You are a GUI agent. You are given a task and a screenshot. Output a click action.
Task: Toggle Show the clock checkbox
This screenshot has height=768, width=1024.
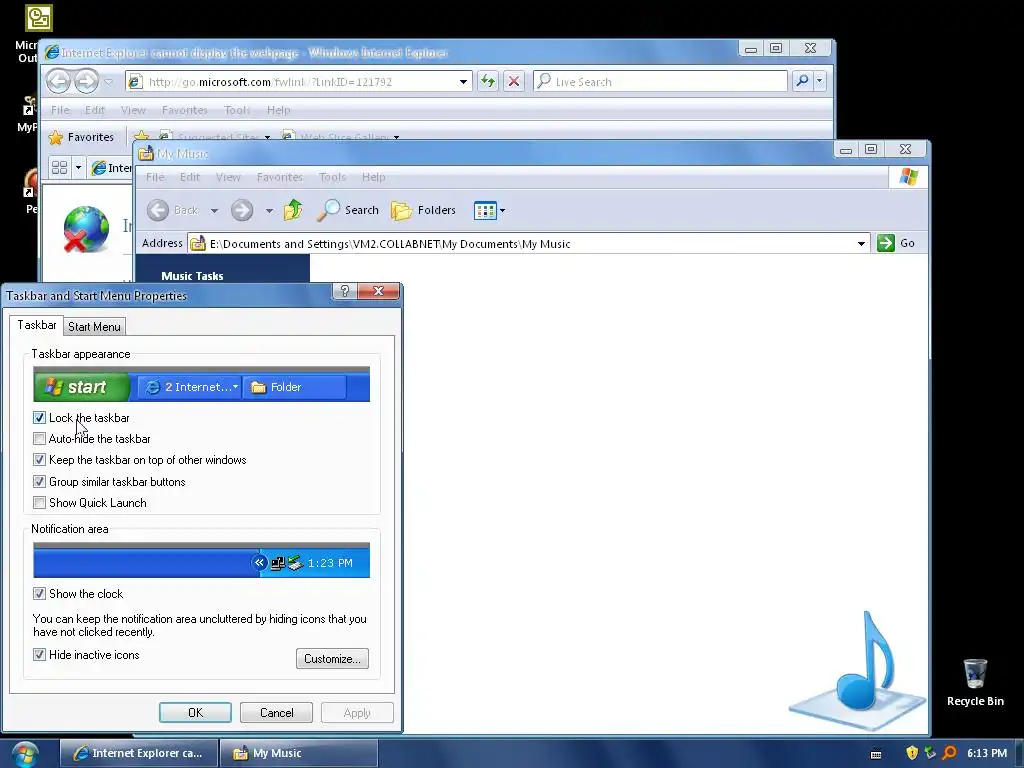pos(39,594)
